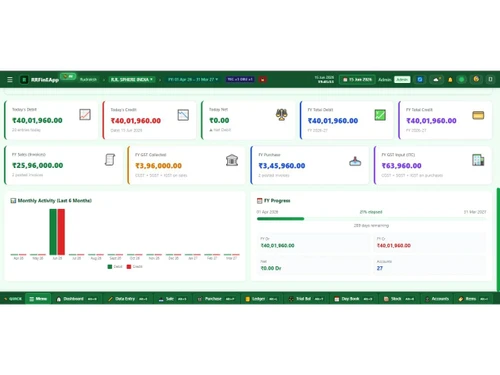Select the FY Purchase ₹3,45,960.00 value
The width and height of the screenshot is (500, 375).
282,166
